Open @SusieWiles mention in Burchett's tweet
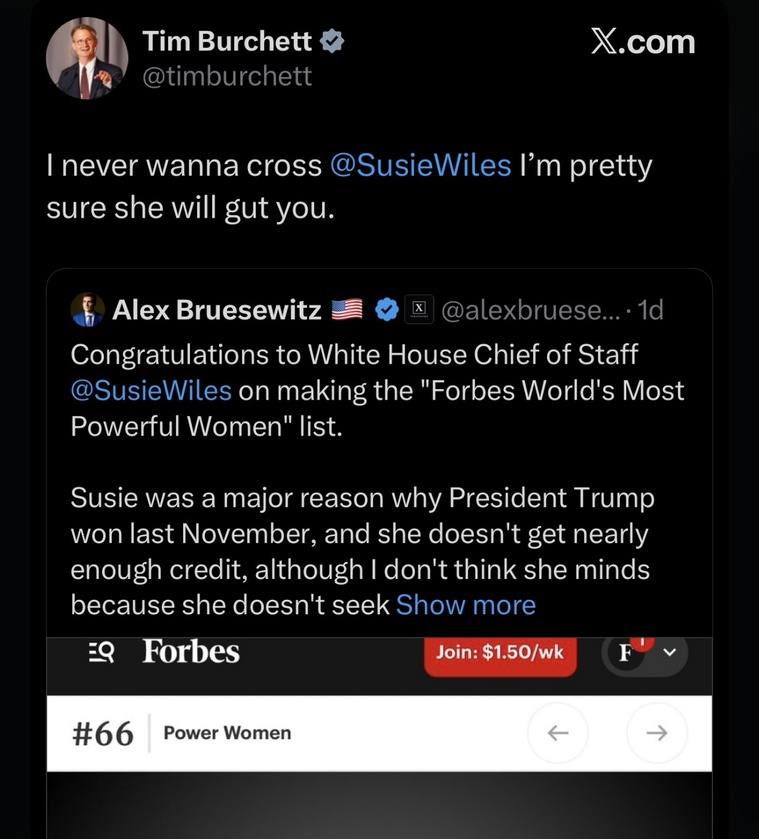 [419, 166]
